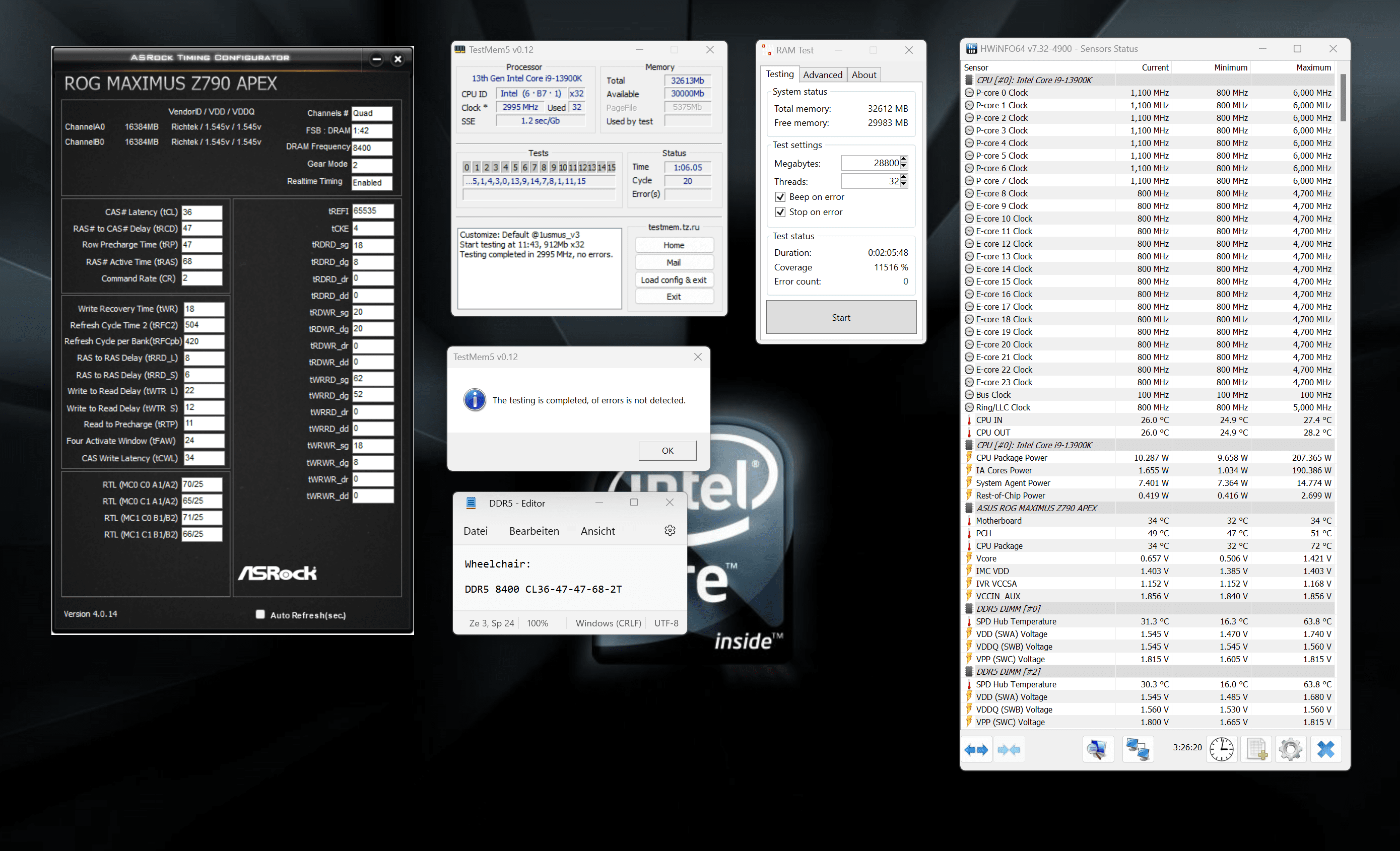This screenshot has width=1400, height=851.
Task: Click HWiNFO expand columns arrows icon
Action: tap(976, 750)
